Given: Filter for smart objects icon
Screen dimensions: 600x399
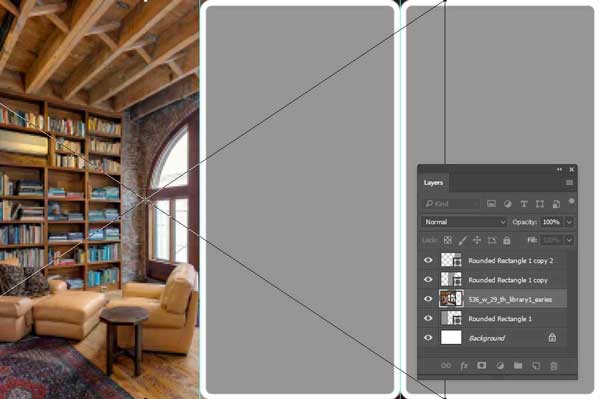Looking at the screenshot, I should point(556,204).
